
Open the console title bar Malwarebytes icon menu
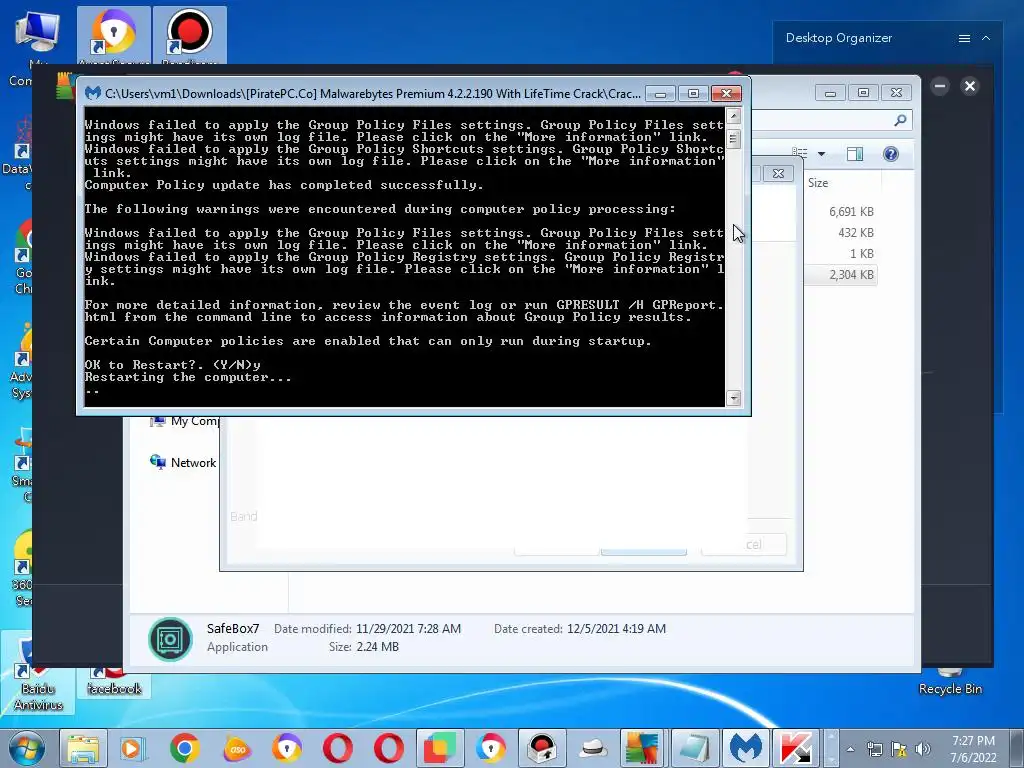(x=93, y=93)
